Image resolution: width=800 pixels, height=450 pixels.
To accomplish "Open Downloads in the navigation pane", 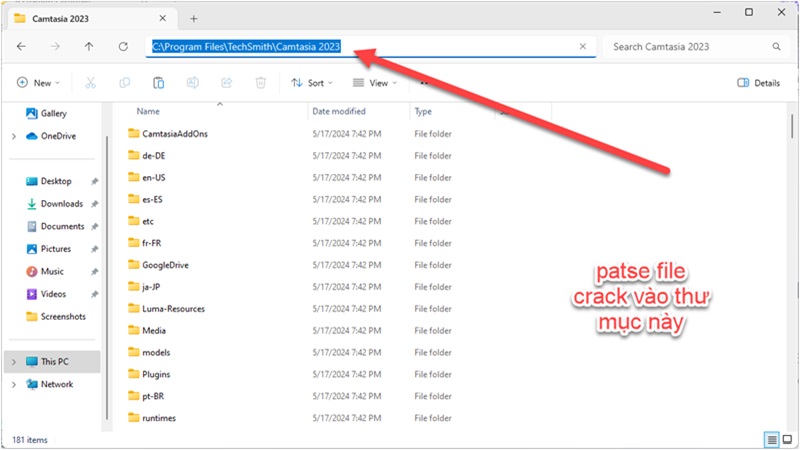I will pos(61,204).
